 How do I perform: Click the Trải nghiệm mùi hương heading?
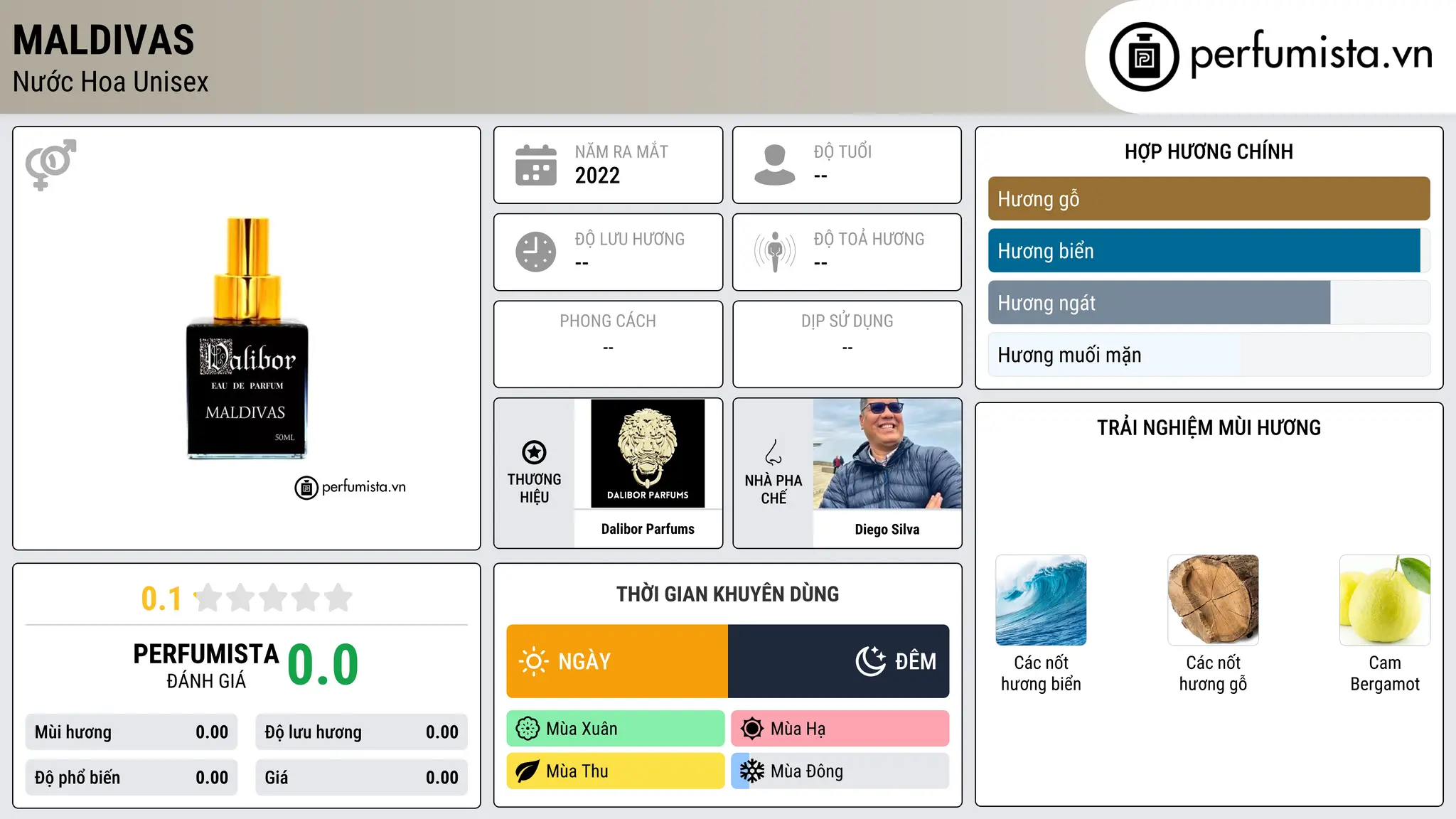click(1209, 427)
